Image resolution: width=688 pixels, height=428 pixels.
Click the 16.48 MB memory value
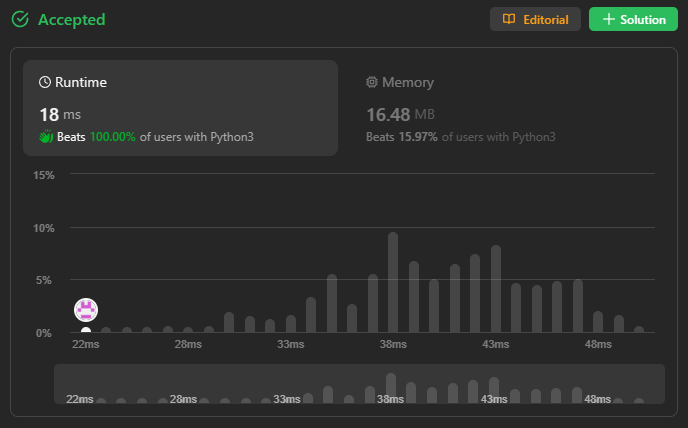tap(400, 115)
